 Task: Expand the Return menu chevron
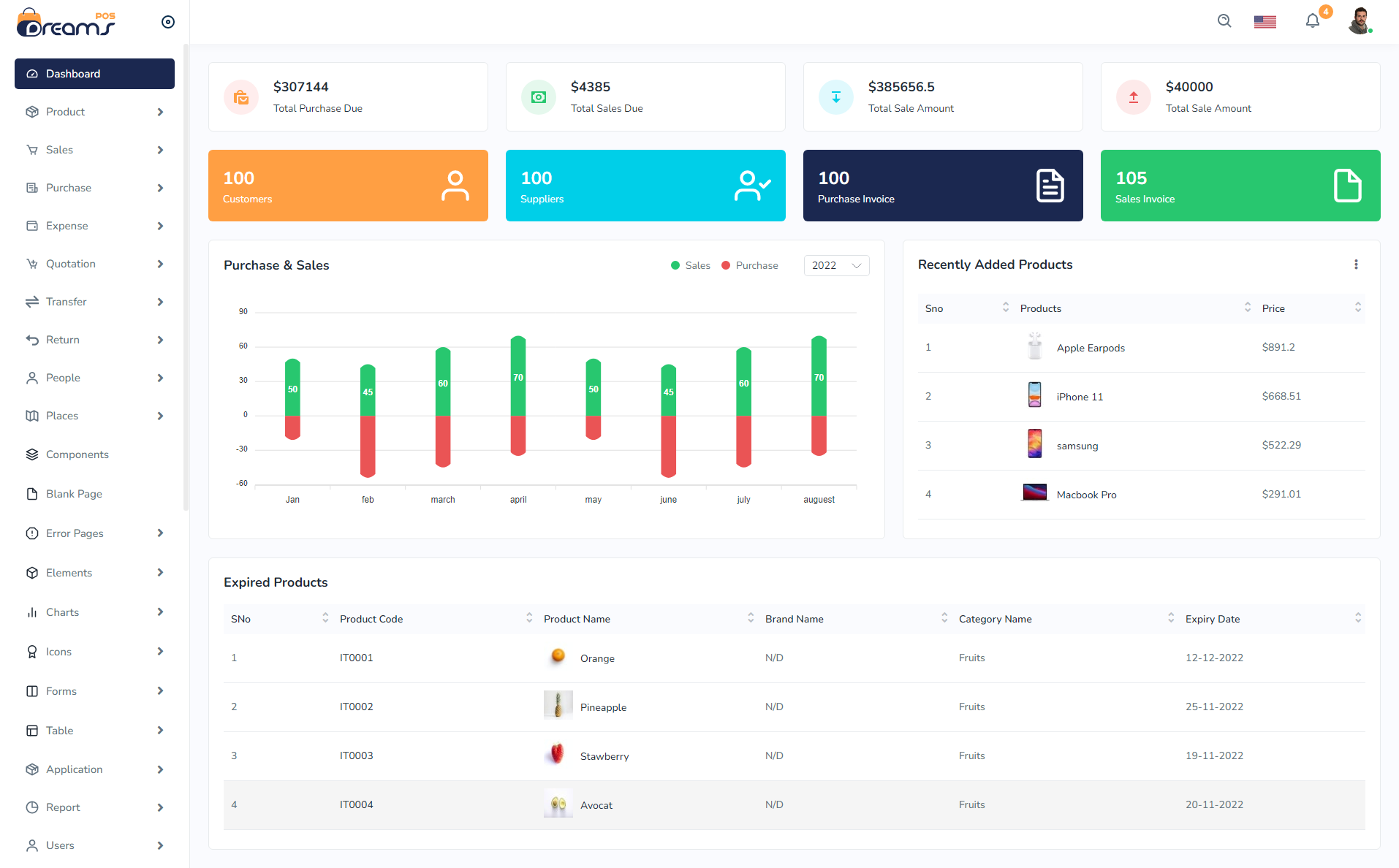pyautogui.click(x=160, y=340)
